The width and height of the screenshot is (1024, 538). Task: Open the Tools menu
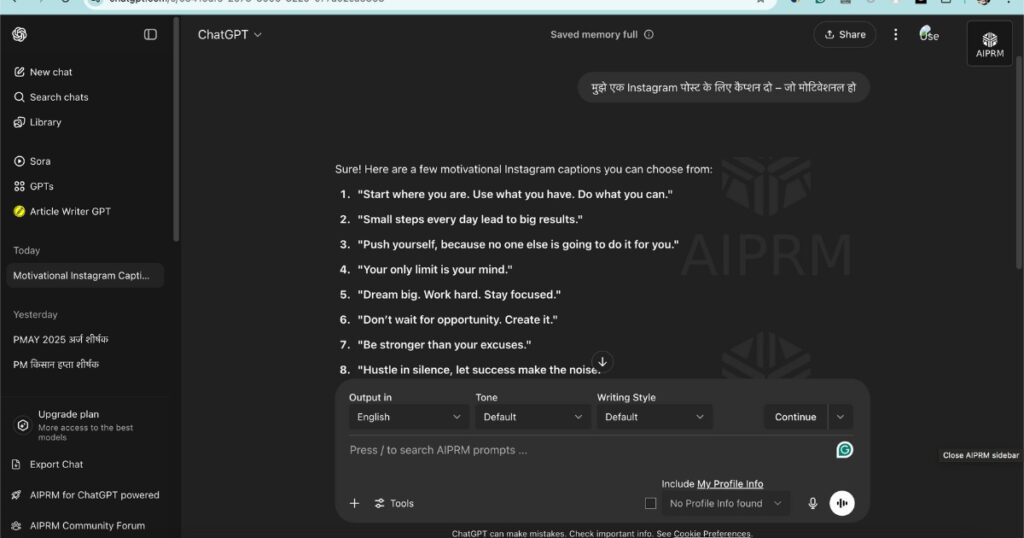coord(394,503)
